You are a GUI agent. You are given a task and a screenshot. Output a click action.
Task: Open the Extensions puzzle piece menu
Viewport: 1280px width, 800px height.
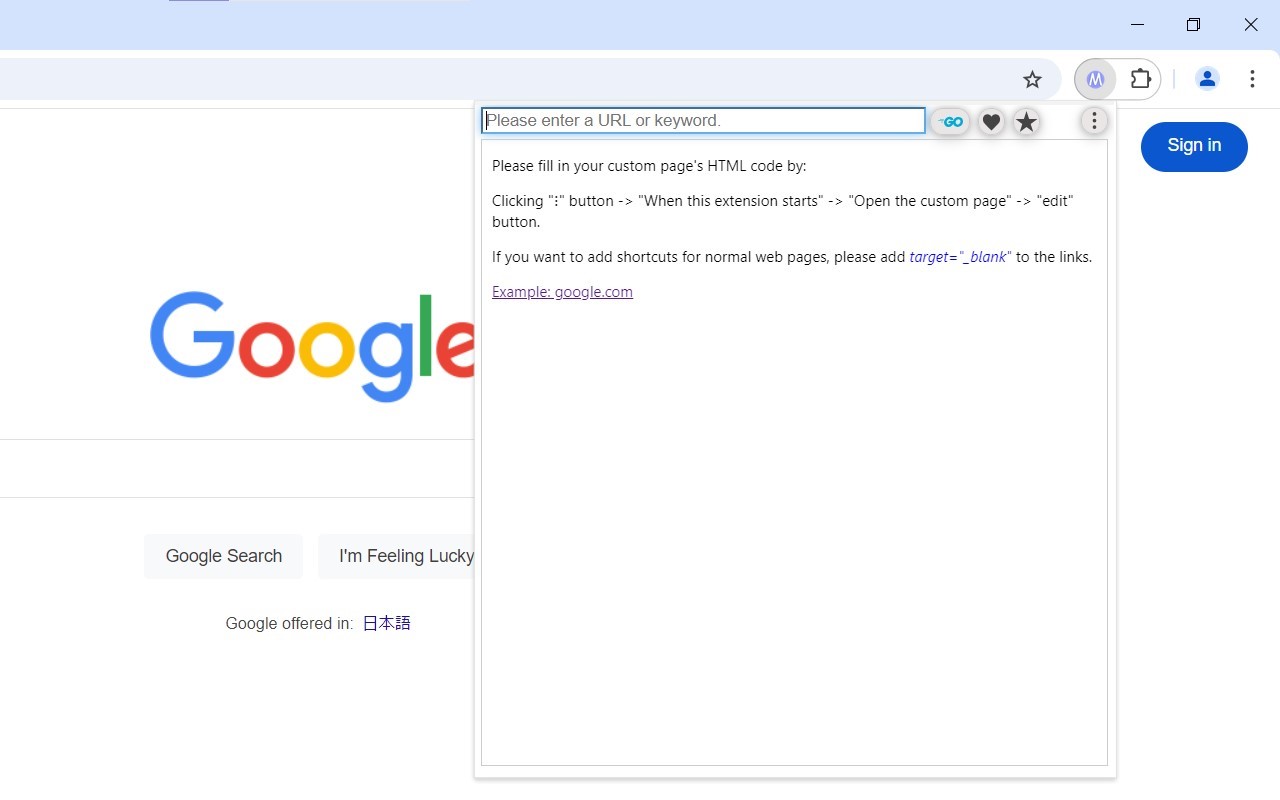(1140, 79)
